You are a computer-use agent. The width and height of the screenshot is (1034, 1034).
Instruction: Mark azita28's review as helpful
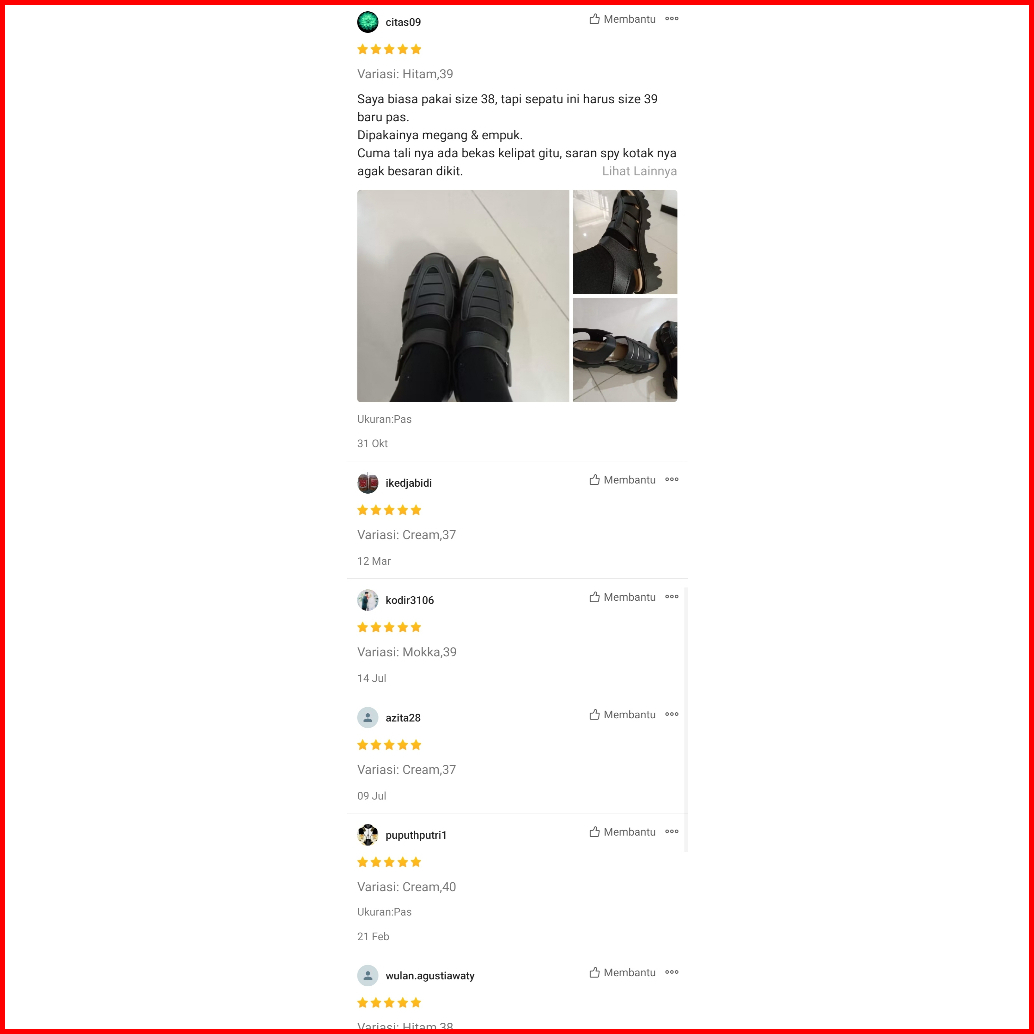coord(622,715)
